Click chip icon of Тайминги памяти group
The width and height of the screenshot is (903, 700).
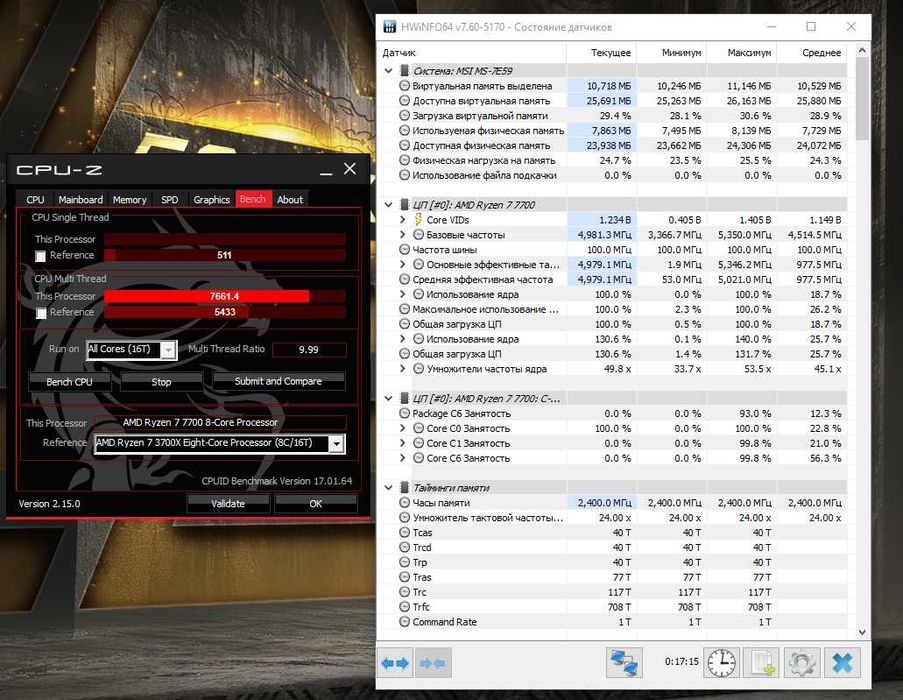(405, 488)
